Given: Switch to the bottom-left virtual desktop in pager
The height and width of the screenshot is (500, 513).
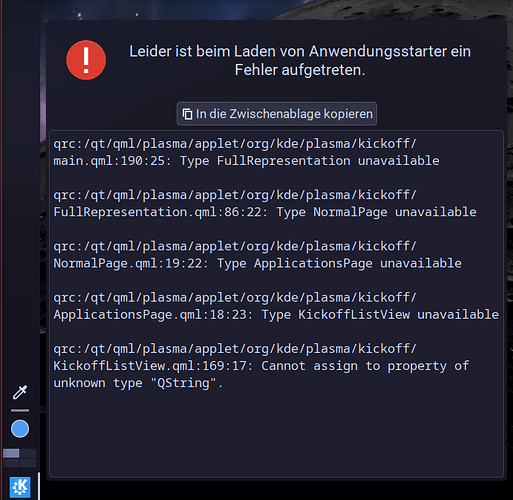Looking at the screenshot, I should point(11,463).
